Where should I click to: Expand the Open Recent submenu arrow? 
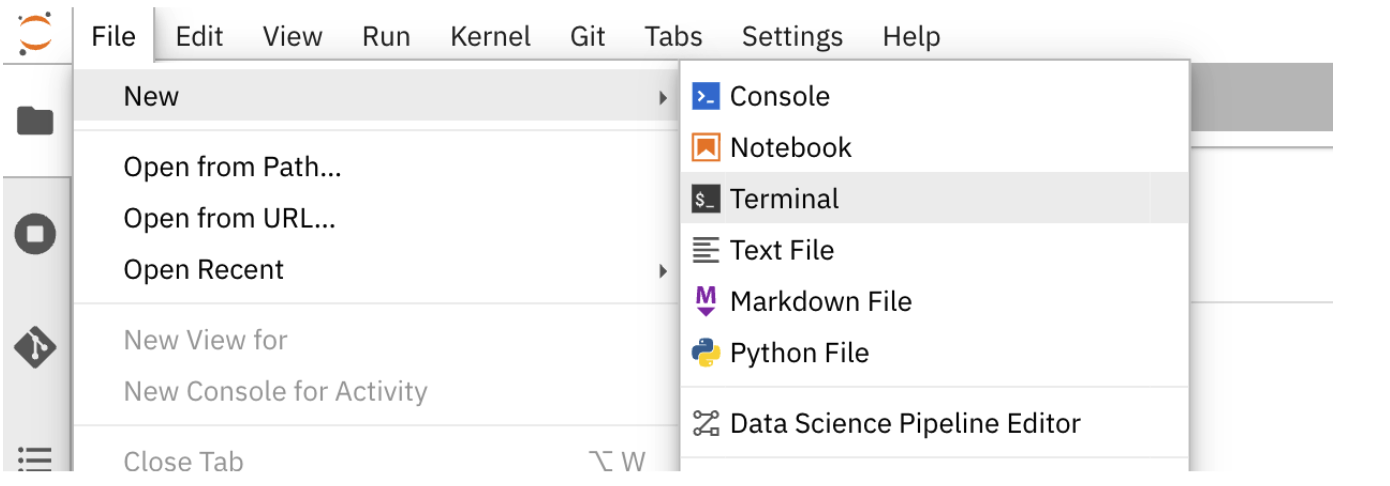click(x=662, y=270)
